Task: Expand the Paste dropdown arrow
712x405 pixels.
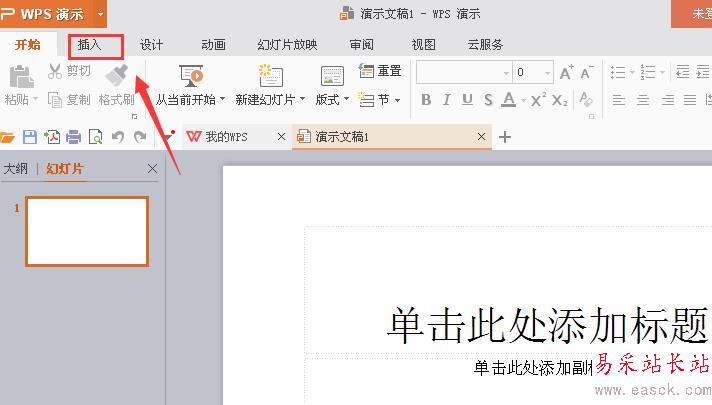Action: click(x=35, y=99)
